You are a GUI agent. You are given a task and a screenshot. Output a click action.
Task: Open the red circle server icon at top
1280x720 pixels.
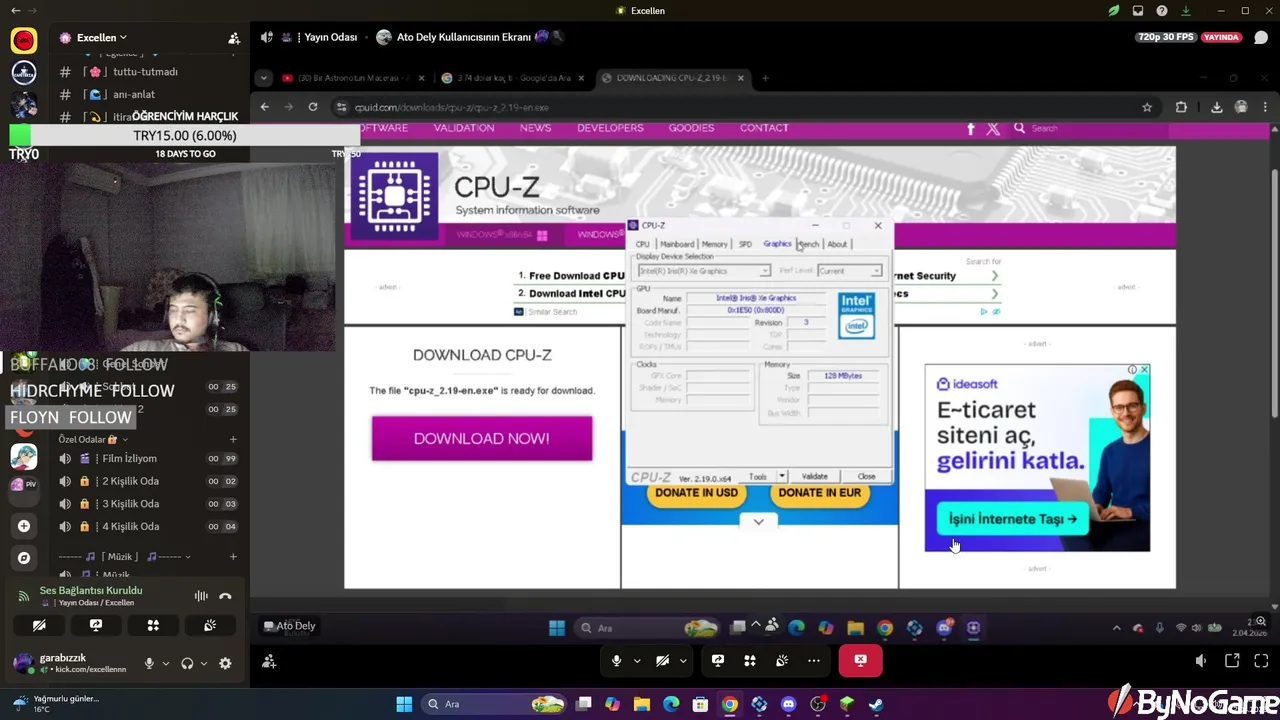24,40
